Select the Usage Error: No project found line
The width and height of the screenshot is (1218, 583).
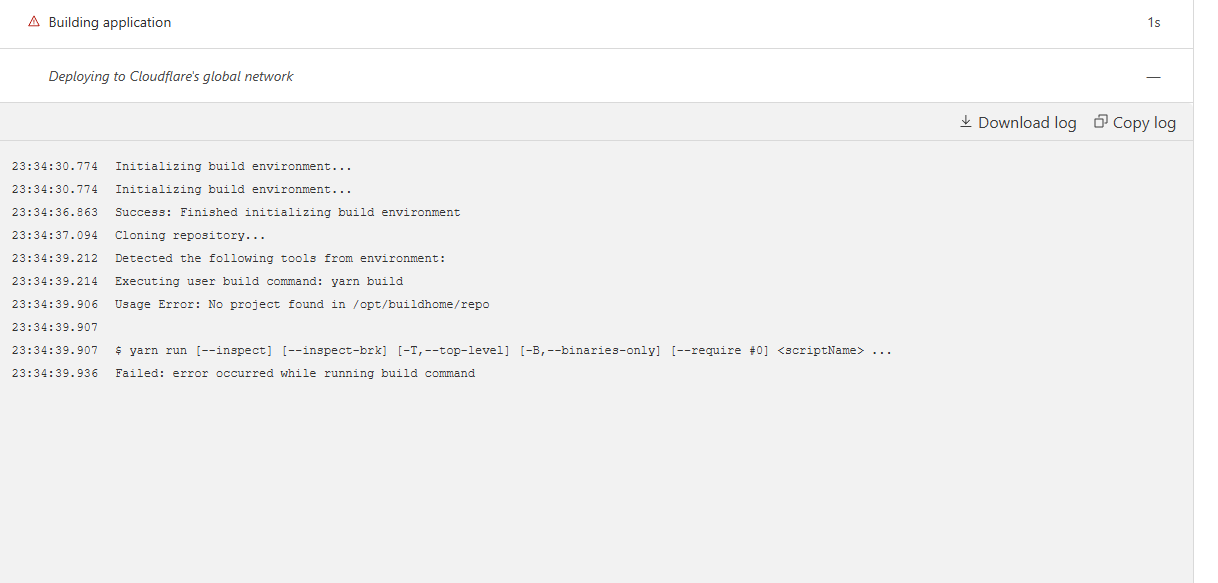tap(302, 305)
